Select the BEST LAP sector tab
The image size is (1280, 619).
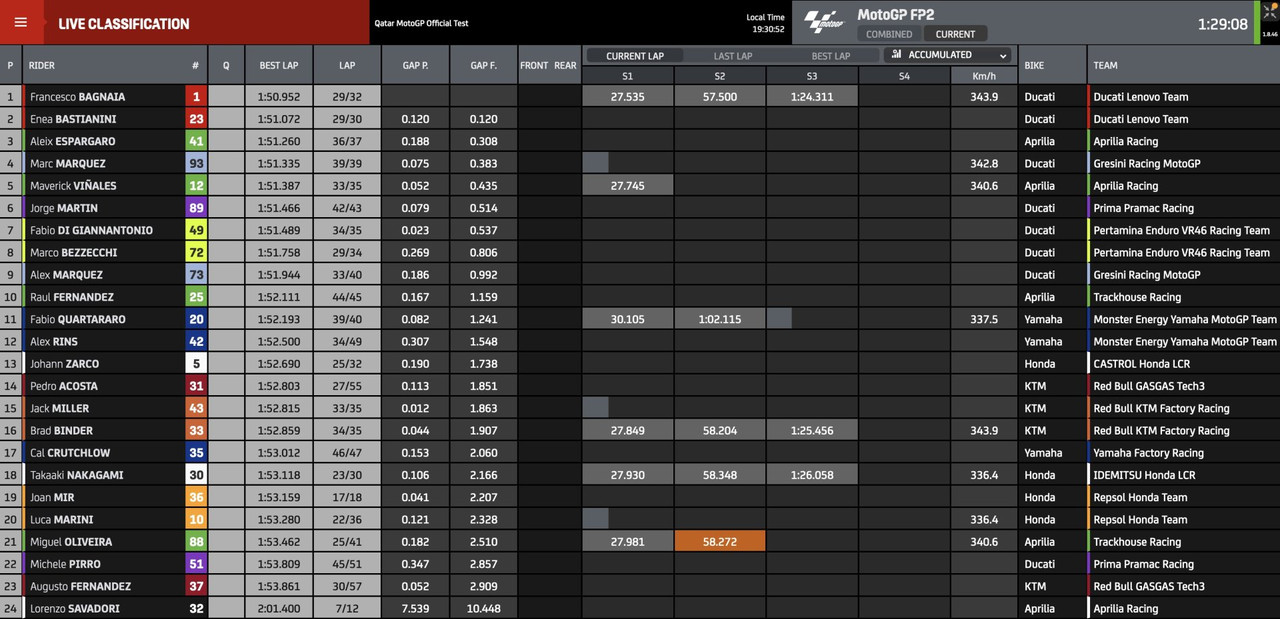pos(830,56)
